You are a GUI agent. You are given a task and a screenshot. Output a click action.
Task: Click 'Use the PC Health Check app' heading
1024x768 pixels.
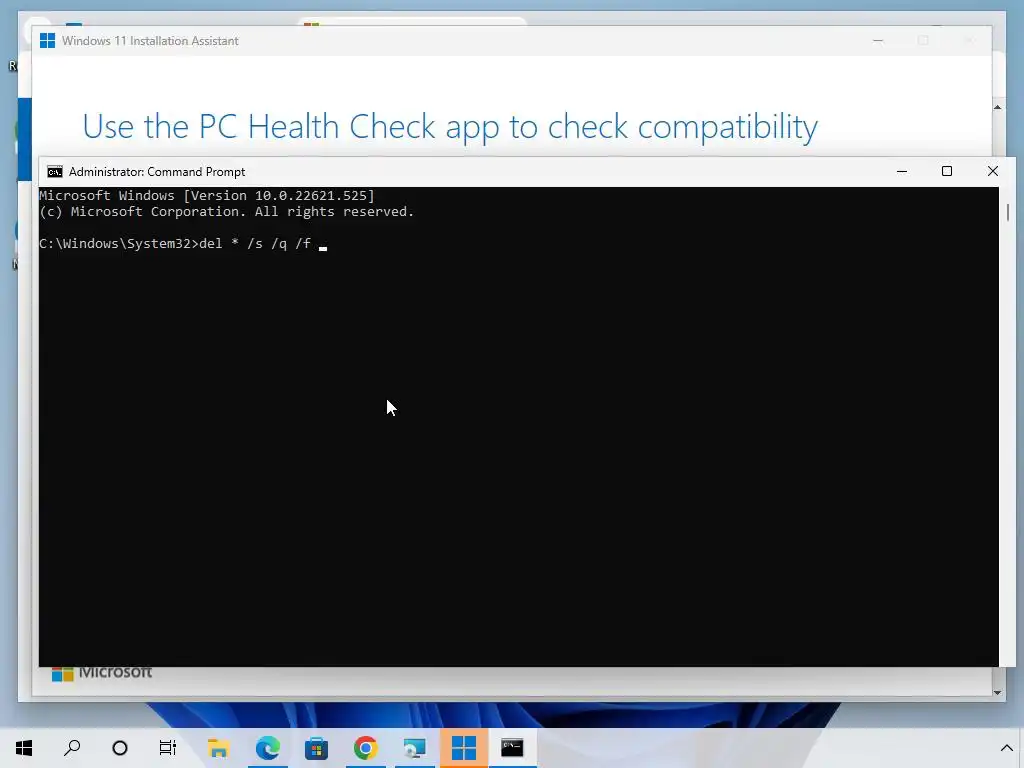coord(449,127)
